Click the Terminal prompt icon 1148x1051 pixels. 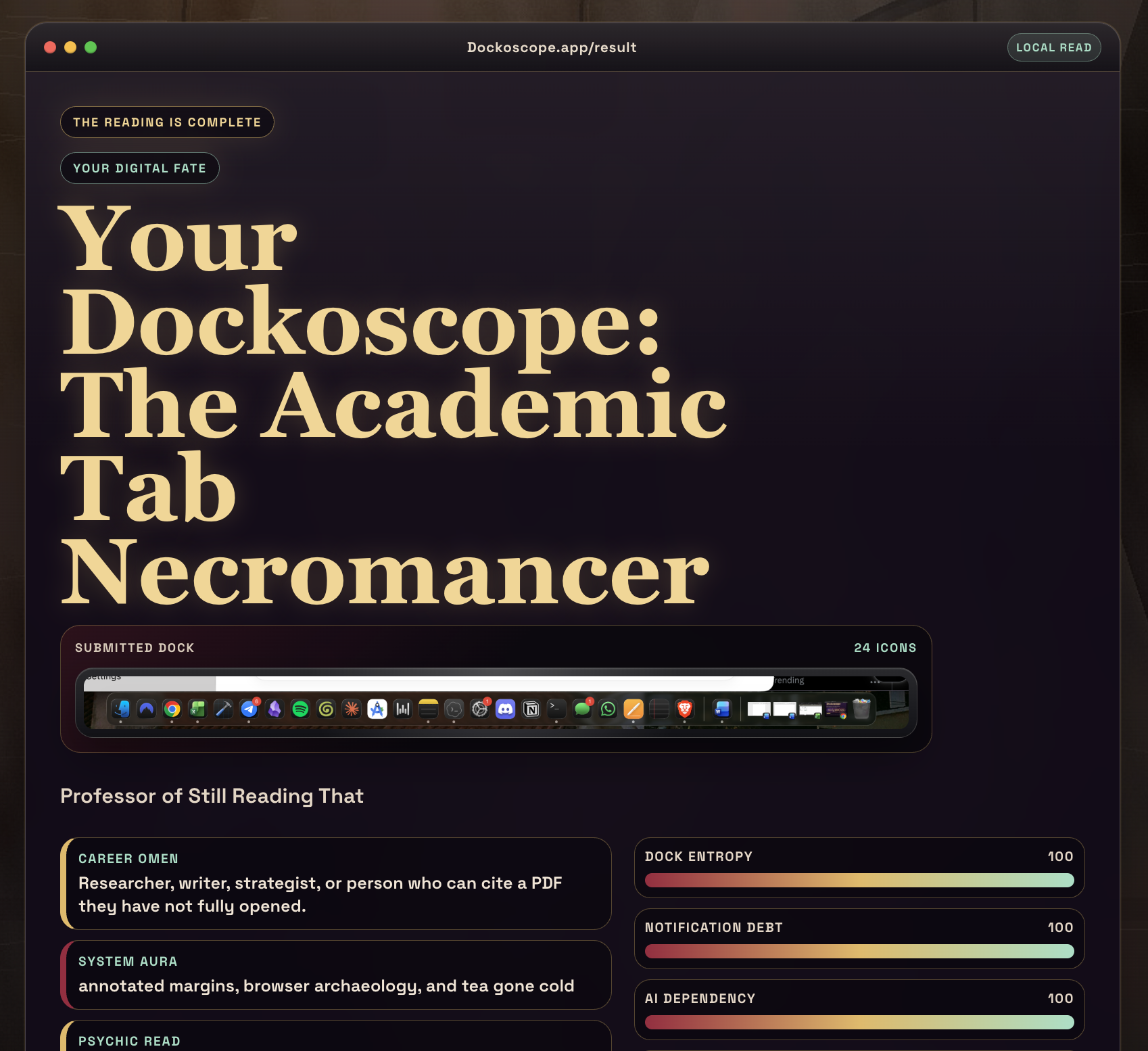coord(556,709)
